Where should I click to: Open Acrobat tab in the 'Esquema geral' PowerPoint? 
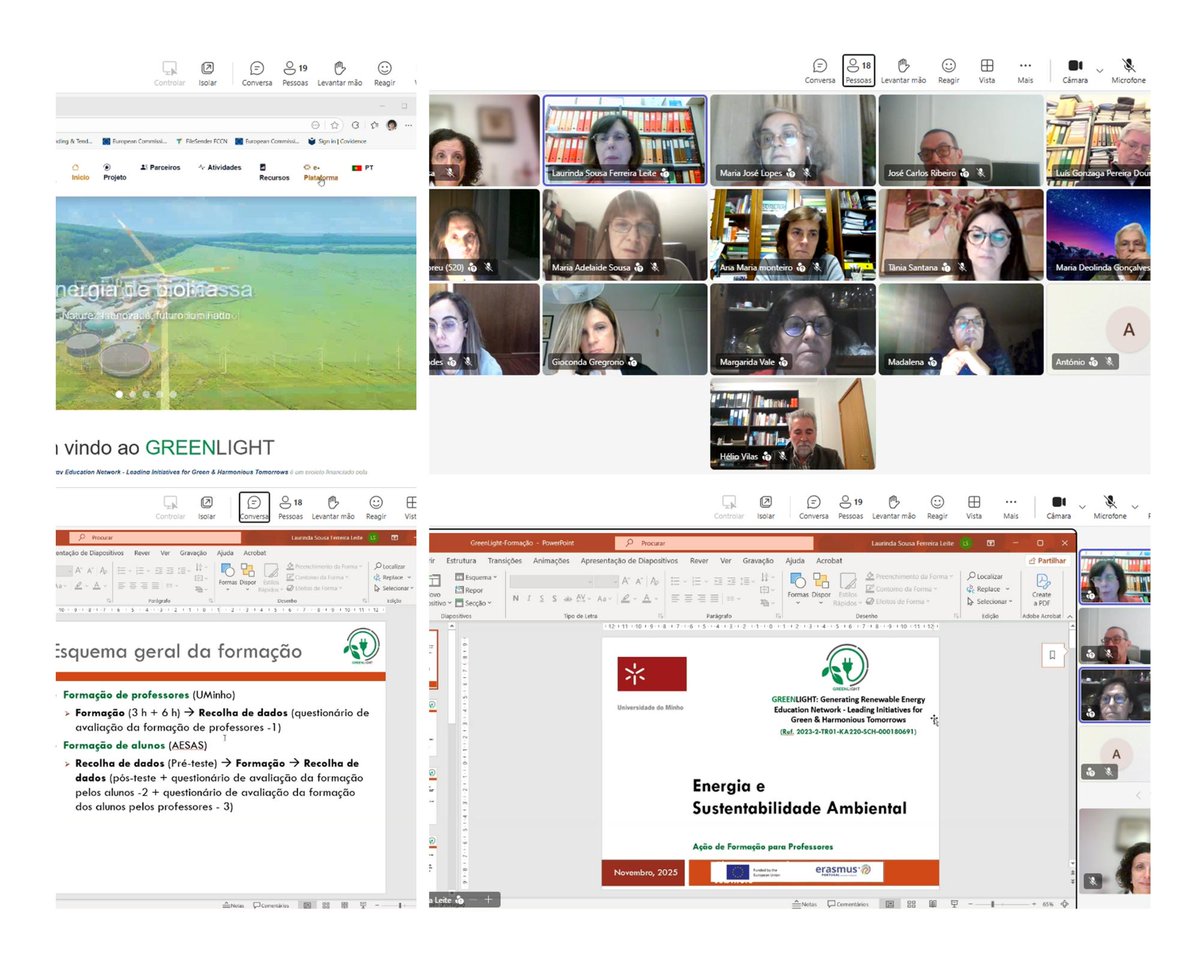(x=254, y=552)
